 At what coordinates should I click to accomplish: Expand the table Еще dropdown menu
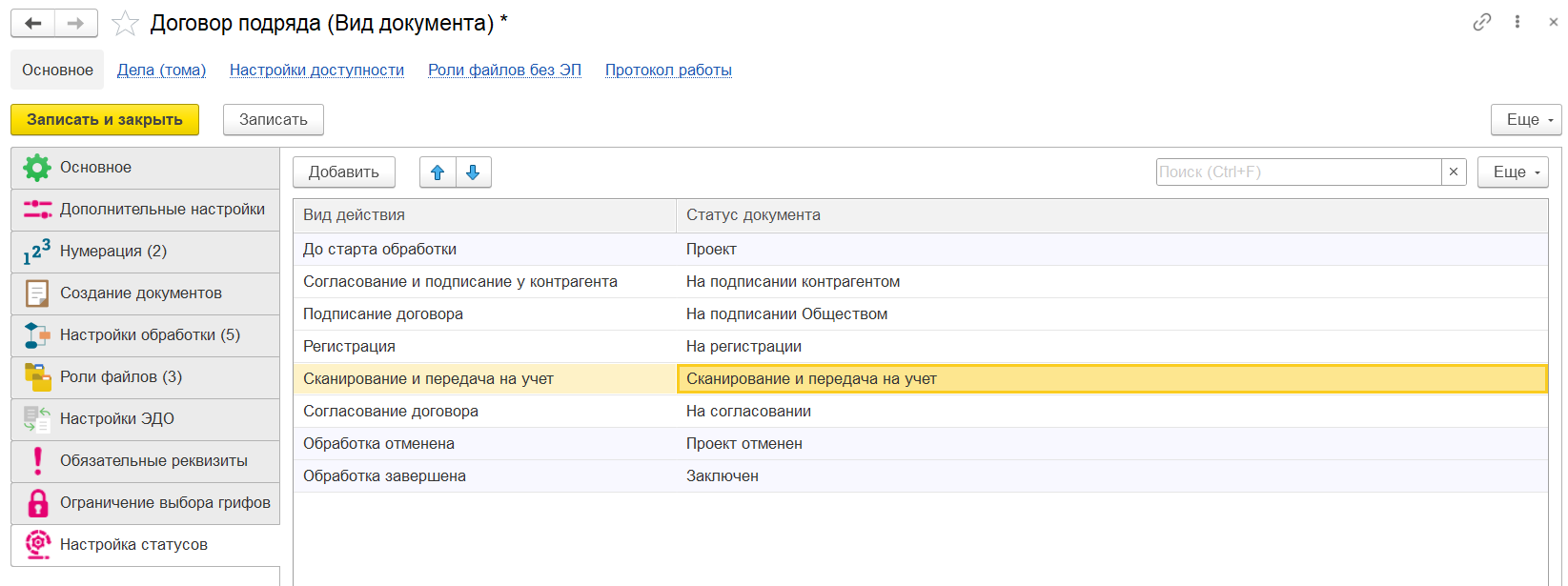pyautogui.click(x=1513, y=172)
